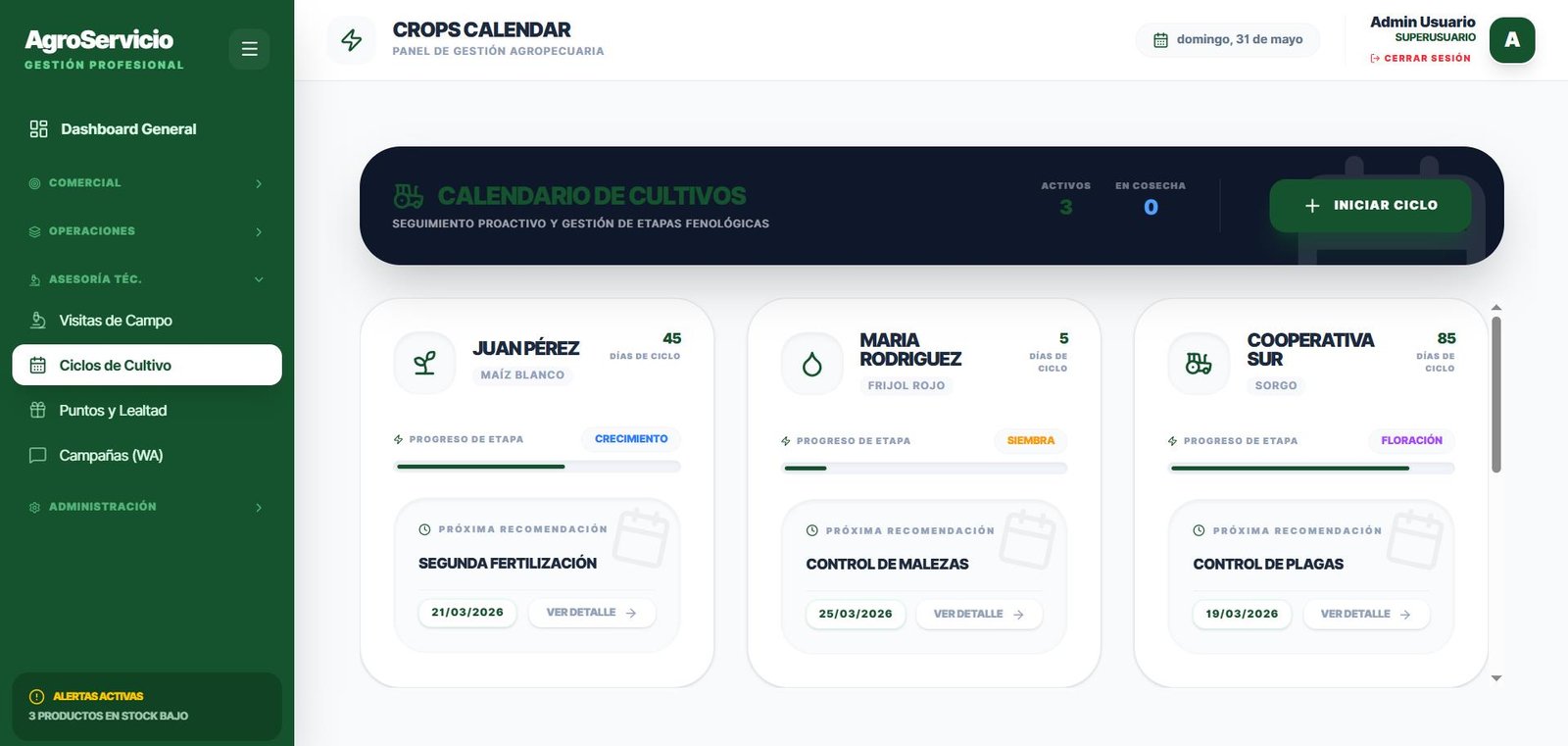The width and height of the screenshot is (1568, 746).
Task: Click the Asesoría Téc. section icon
Action: pos(35,279)
